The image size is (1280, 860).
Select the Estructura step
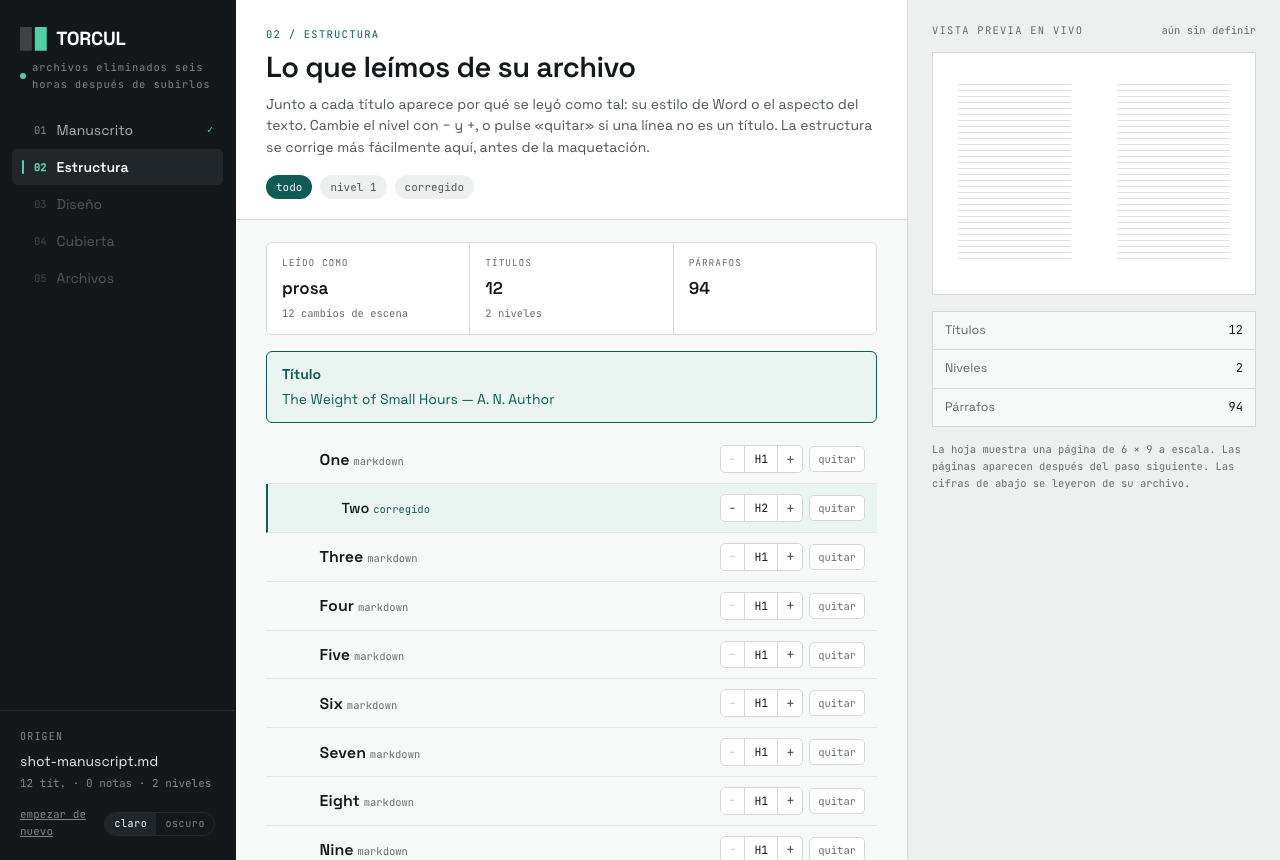[117, 167]
